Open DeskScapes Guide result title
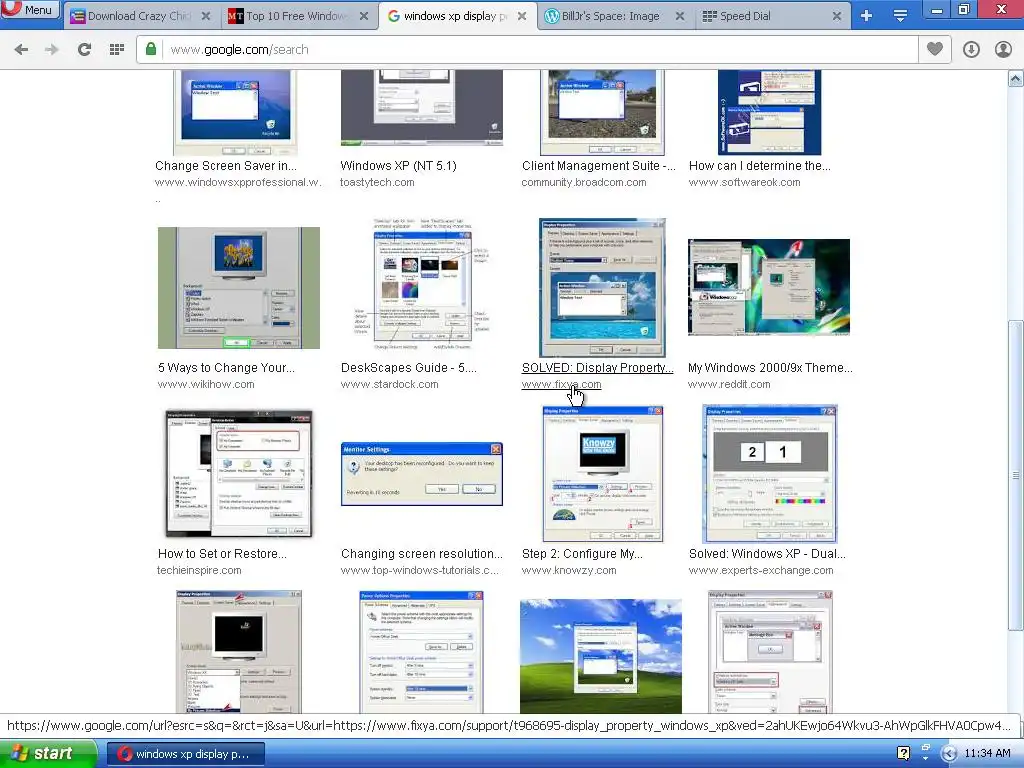1024x768 pixels. [409, 368]
